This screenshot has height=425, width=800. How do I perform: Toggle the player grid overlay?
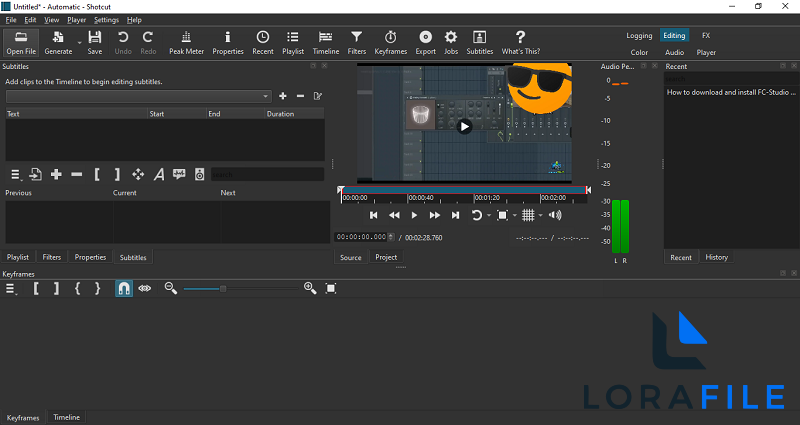pos(528,215)
